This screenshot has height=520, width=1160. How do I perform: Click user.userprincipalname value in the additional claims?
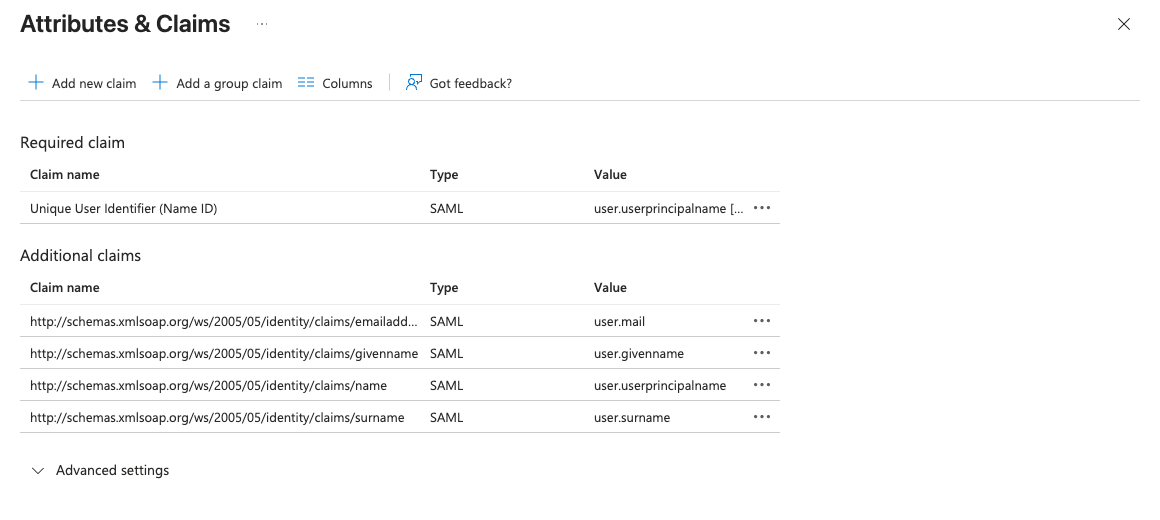(x=660, y=385)
